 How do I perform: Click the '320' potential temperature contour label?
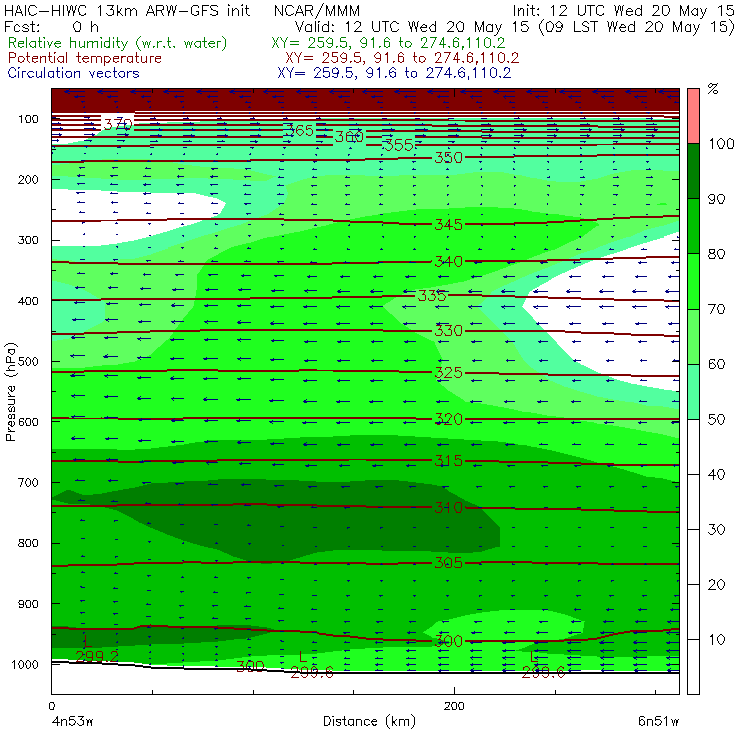click(x=448, y=419)
